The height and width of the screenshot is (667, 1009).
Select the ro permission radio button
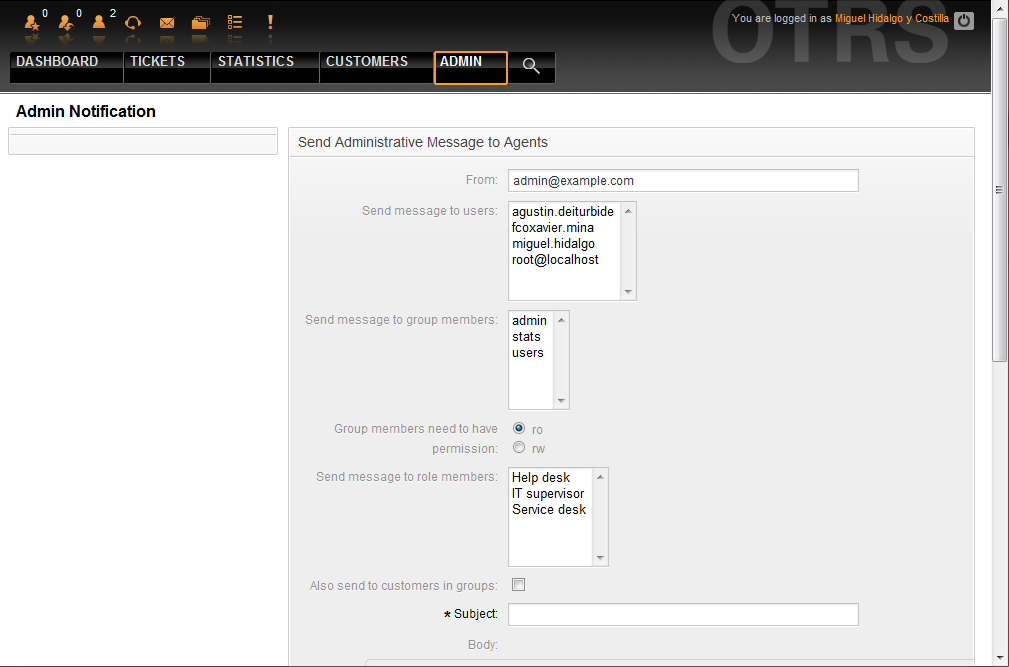[519, 429]
